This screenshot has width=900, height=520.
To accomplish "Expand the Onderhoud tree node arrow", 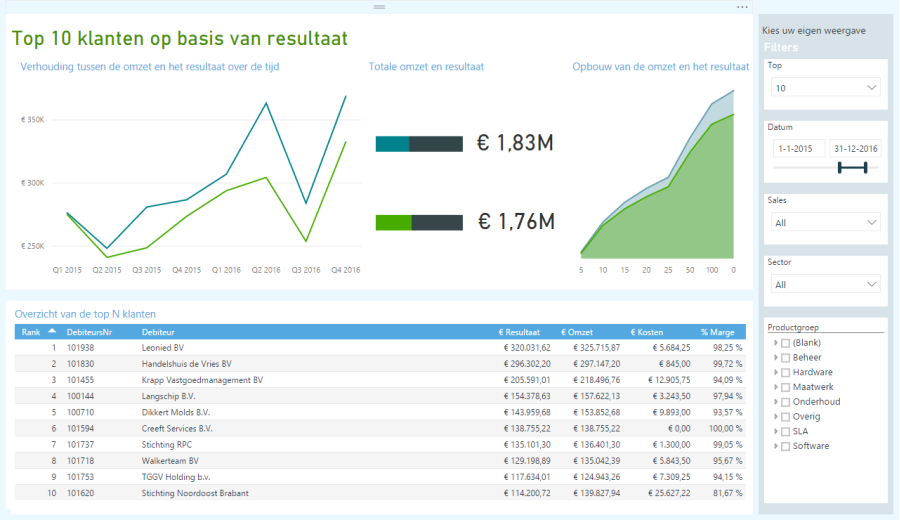I will pyautogui.click(x=775, y=402).
